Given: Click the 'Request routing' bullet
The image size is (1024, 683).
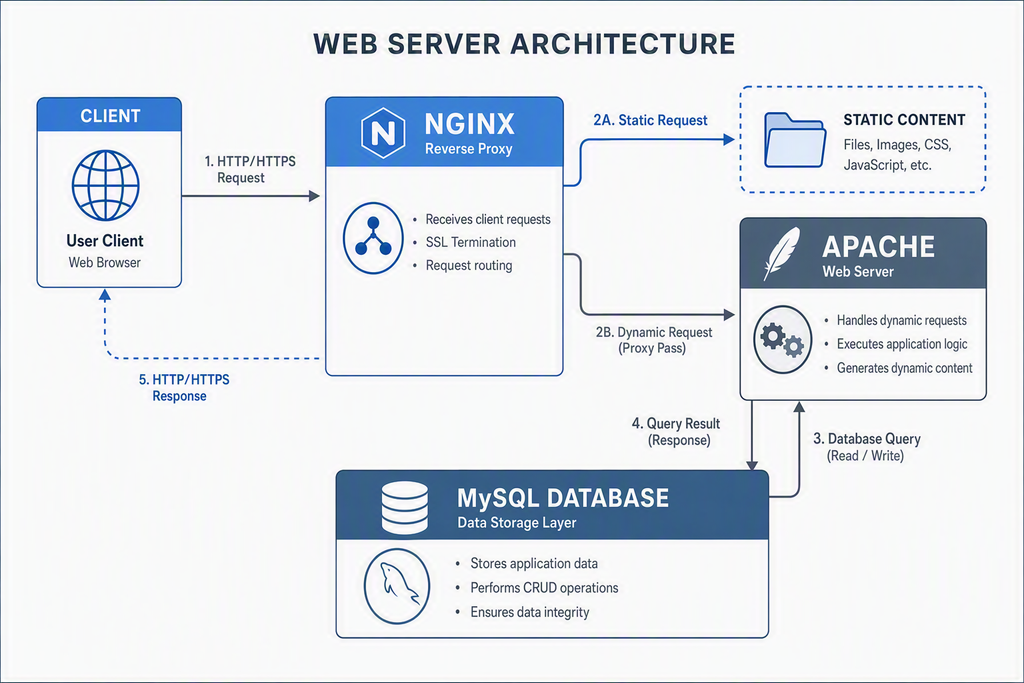Looking at the screenshot, I should [x=469, y=265].
